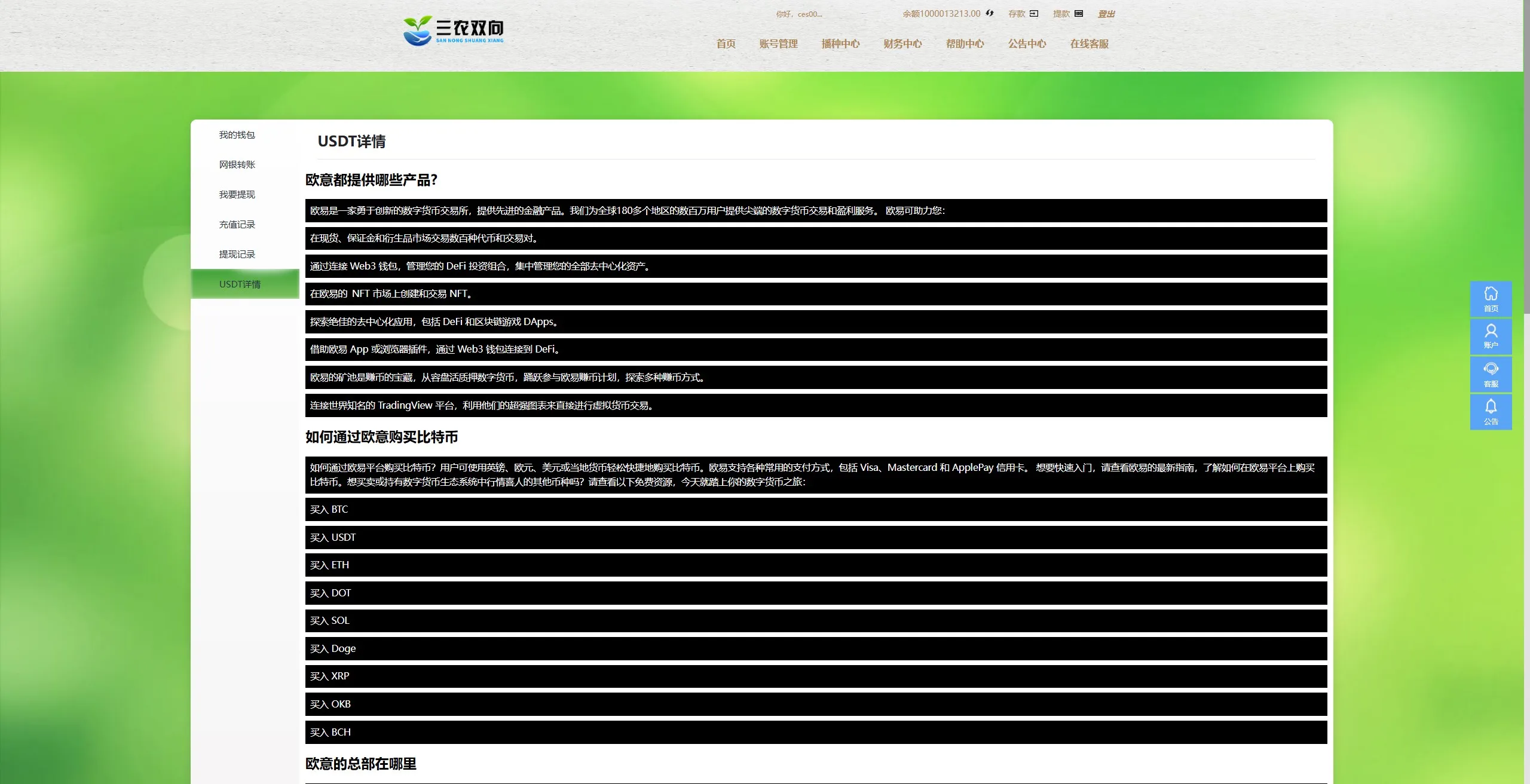The height and width of the screenshot is (784, 1530).
Task: Click the row starting 通过连接 Web3 钱包
Action: click(816, 266)
